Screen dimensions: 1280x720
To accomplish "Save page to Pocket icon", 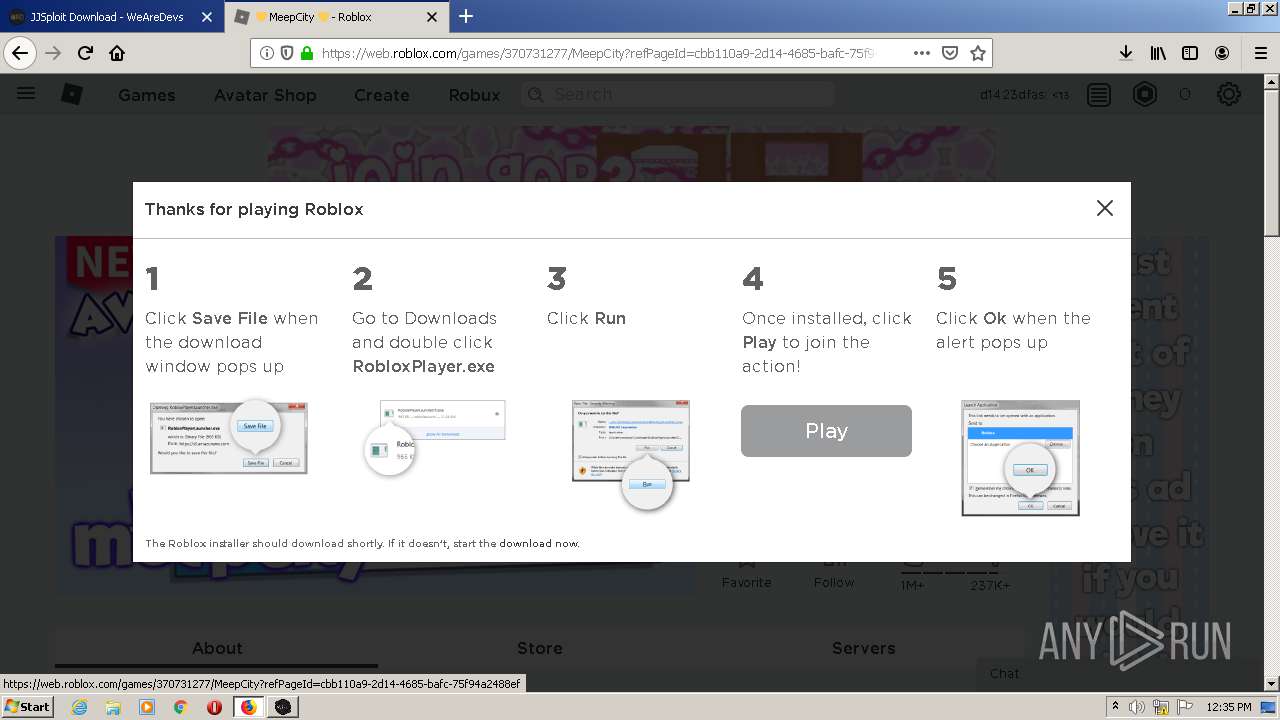I will (950, 53).
